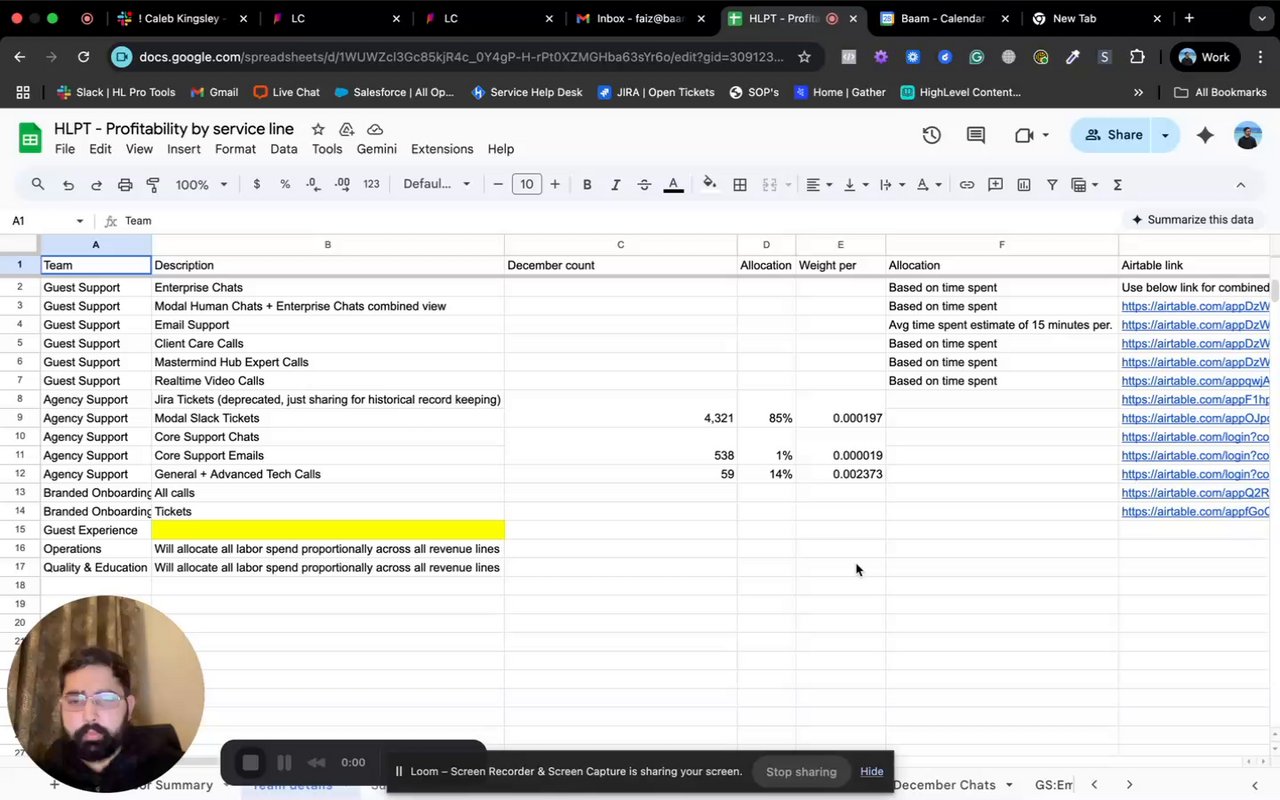This screenshot has height=800, width=1280.
Task: Click the Loom webcam bubble
Action: click(105, 694)
